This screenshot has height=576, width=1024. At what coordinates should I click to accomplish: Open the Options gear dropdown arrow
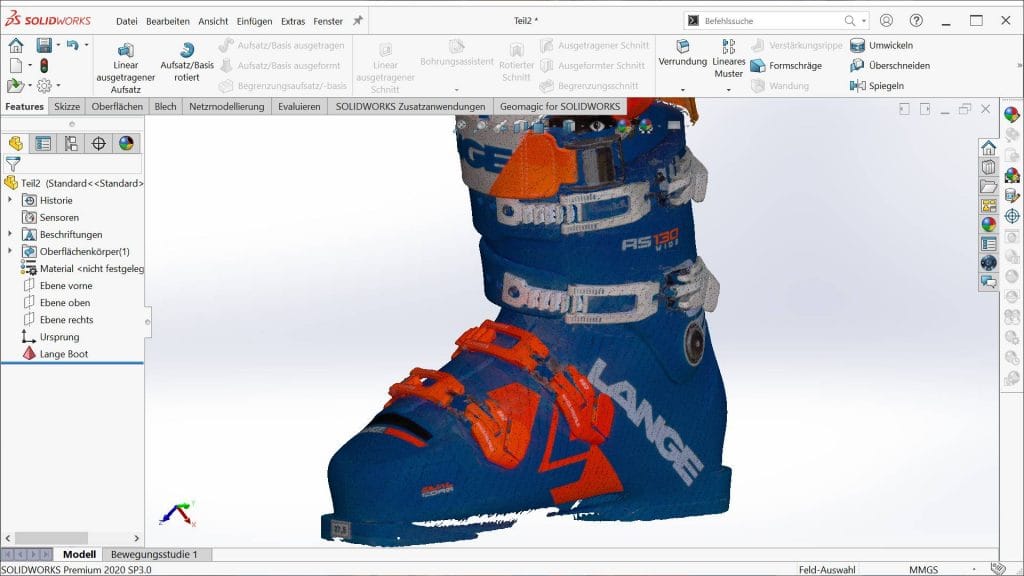[58, 85]
